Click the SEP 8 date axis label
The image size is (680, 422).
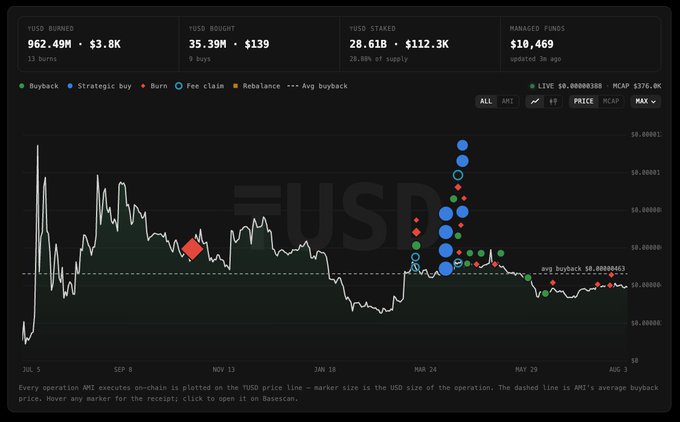123,370
